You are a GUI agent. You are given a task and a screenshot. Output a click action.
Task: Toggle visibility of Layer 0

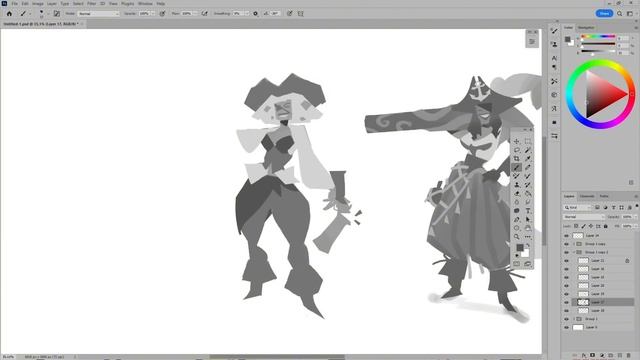566,327
